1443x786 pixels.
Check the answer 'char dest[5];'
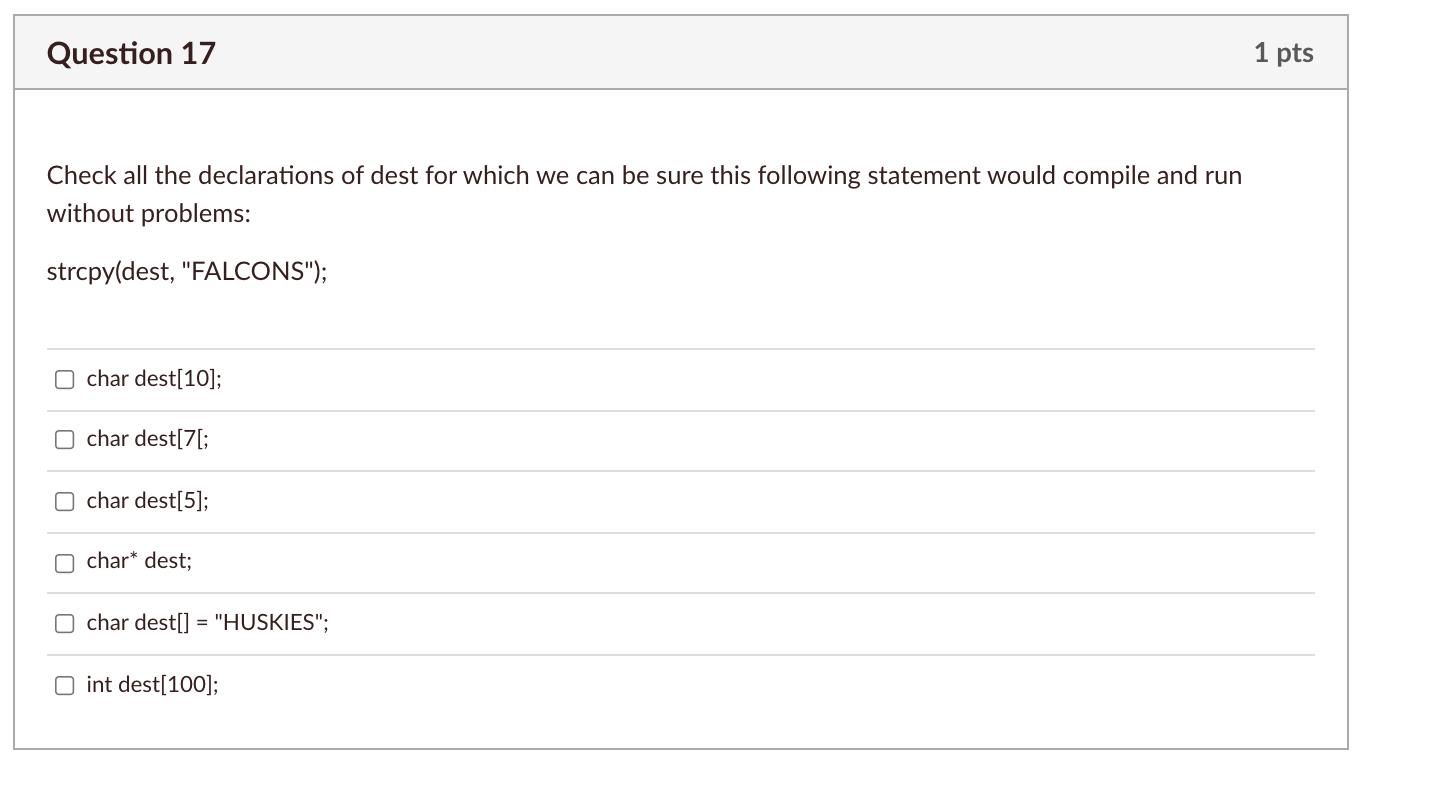pos(64,501)
